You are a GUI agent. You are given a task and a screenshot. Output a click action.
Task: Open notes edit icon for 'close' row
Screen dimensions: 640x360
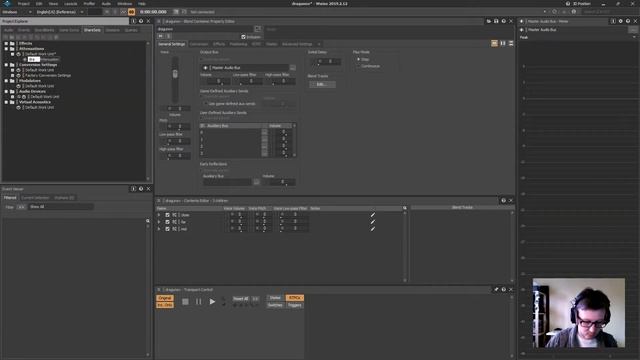pos(373,215)
